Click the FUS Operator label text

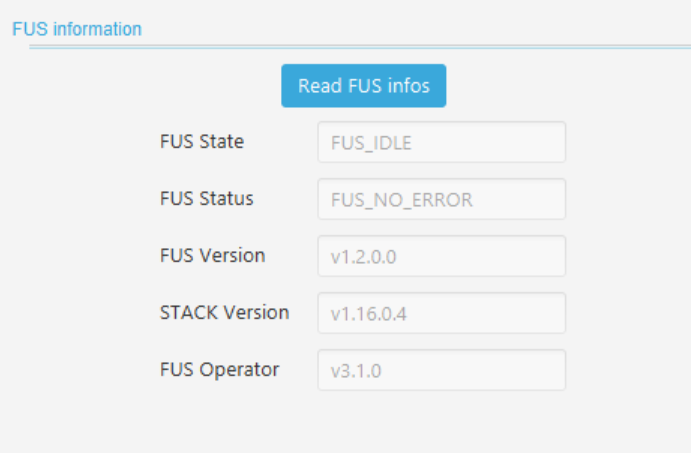(x=219, y=370)
